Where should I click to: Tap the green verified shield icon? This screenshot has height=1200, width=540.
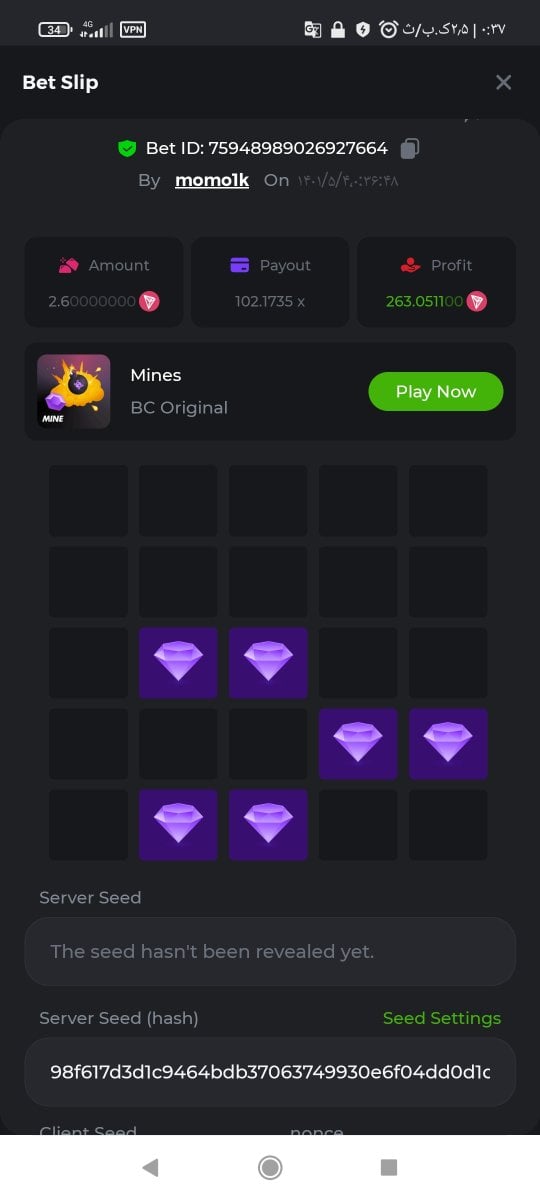(127, 148)
